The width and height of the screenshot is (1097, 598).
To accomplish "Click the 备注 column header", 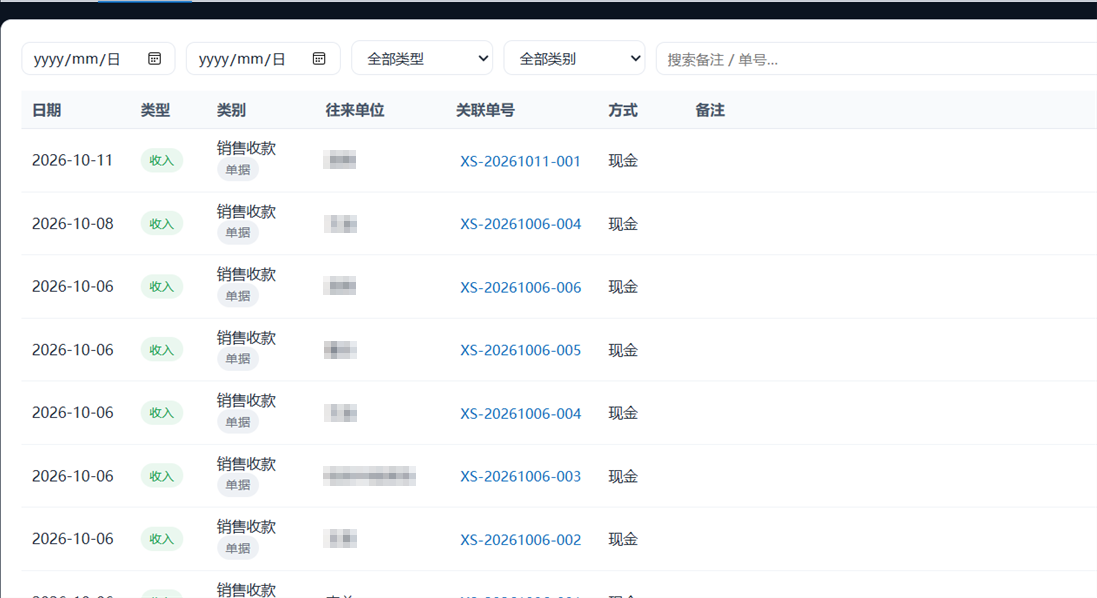I will pyautogui.click(x=709, y=110).
